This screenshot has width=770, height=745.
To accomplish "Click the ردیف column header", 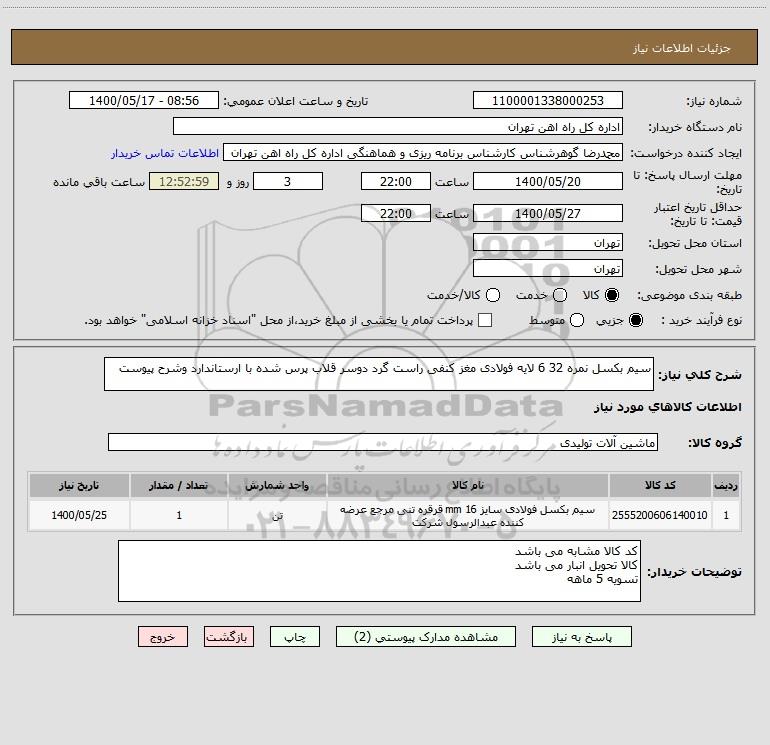I will [x=726, y=485].
